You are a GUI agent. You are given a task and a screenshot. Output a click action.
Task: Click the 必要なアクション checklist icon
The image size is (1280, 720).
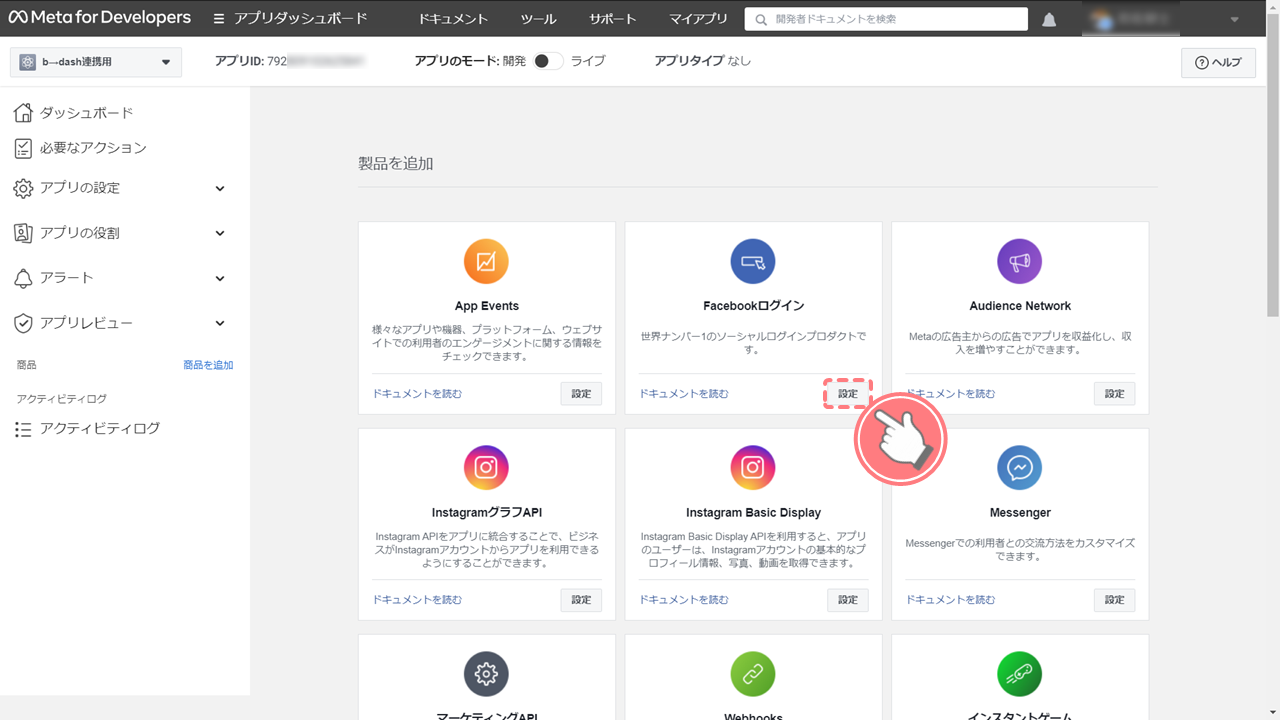23,148
